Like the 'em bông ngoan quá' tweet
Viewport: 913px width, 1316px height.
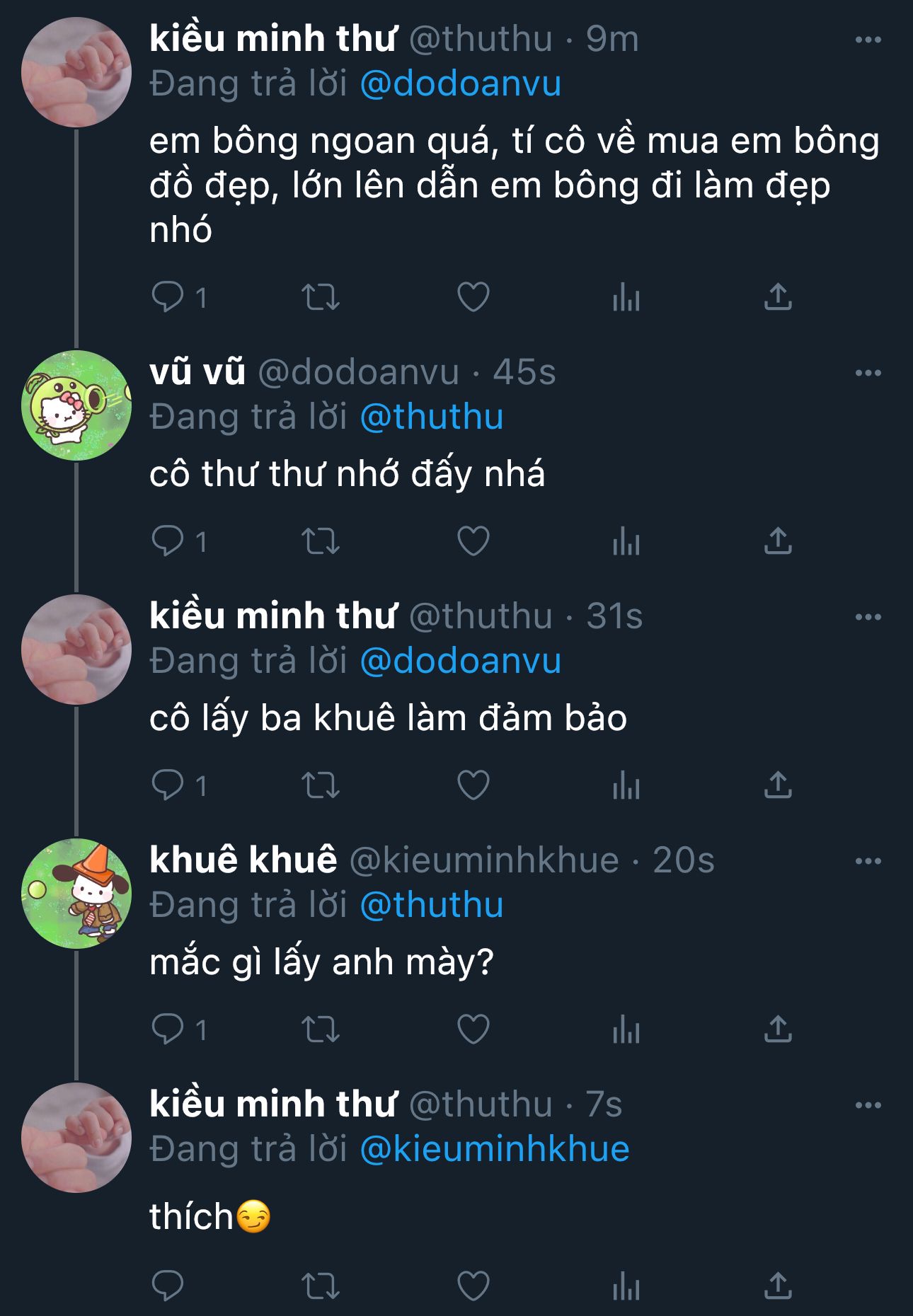(473, 297)
